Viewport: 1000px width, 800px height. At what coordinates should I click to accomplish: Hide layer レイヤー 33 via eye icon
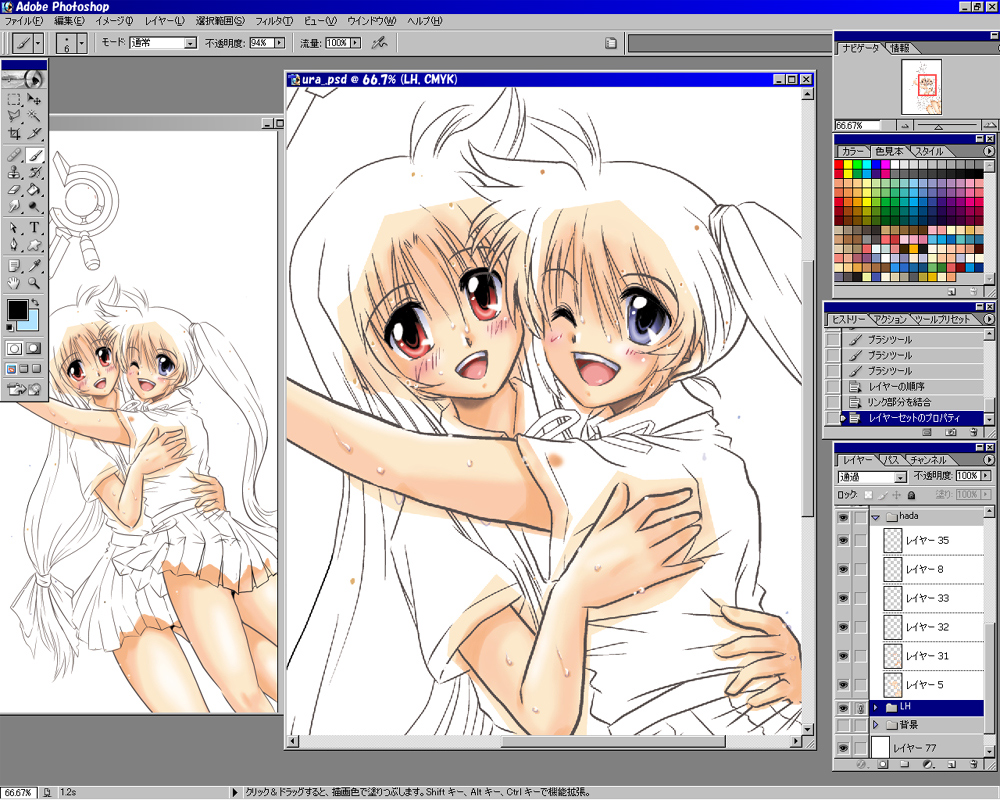tap(843, 598)
